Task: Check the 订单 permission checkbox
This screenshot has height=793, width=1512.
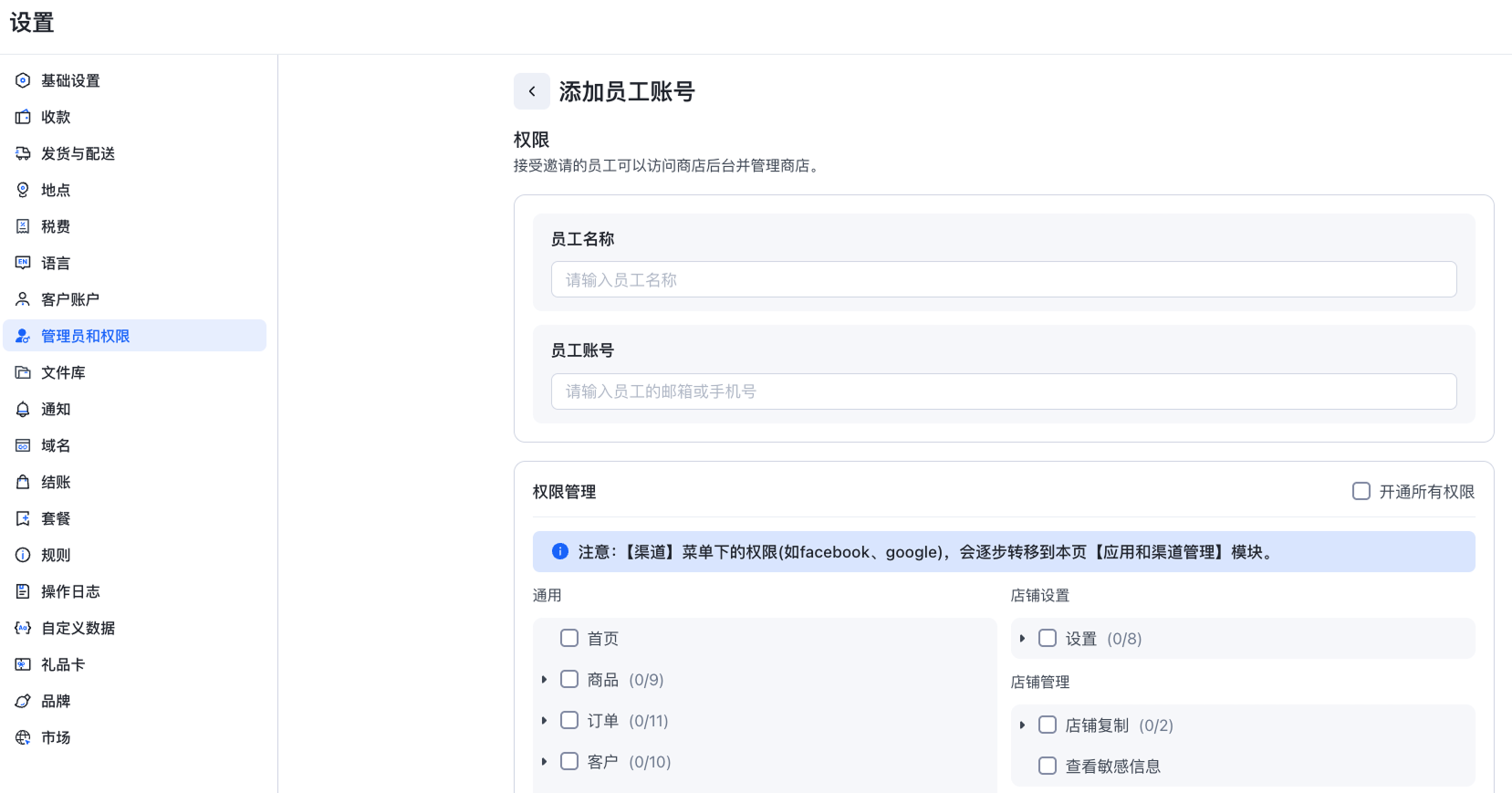Action: (x=569, y=720)
